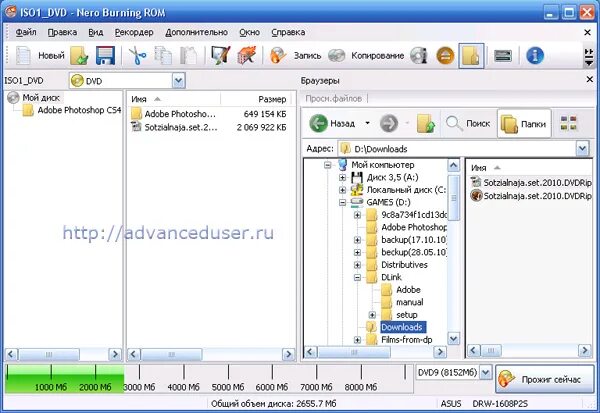Select the manual folder under DLink
Screen dimensions: 600x413
click(x=409, y=302)
